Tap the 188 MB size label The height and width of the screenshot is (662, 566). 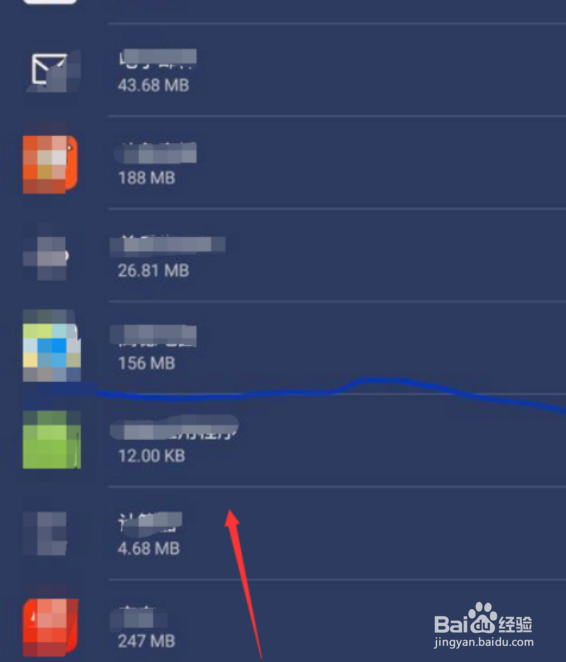(x=146, y=178)
